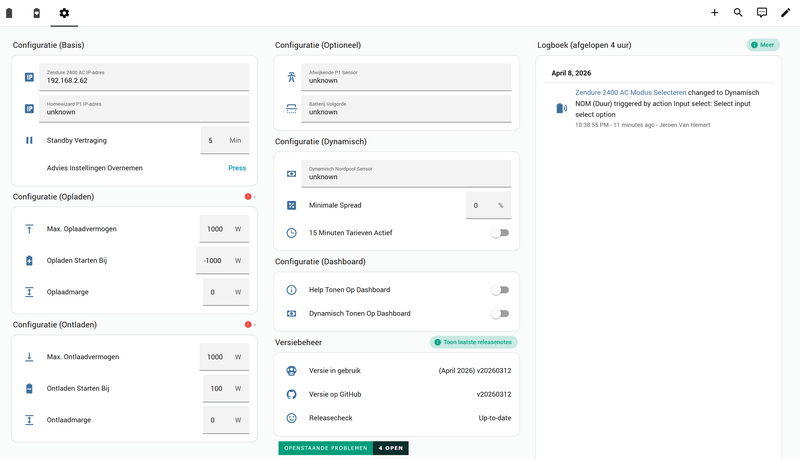Click clock icon for 15 Minuten Tarieven
The height and width of the screenshot is (460, 800).
click(x=291, y=233)
